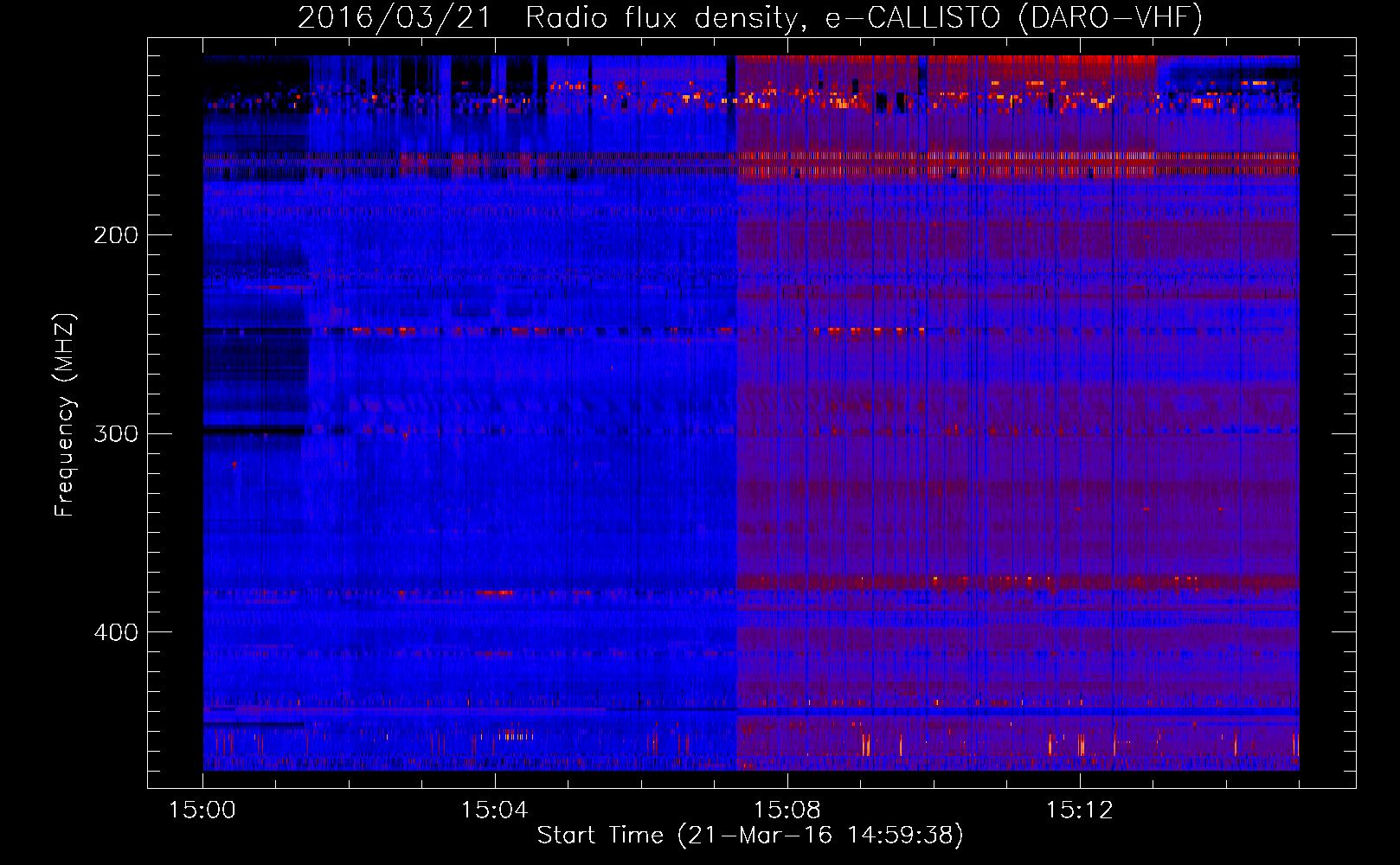
Task: Click the 15:00 time tick label
Action: tap(202, 811)
